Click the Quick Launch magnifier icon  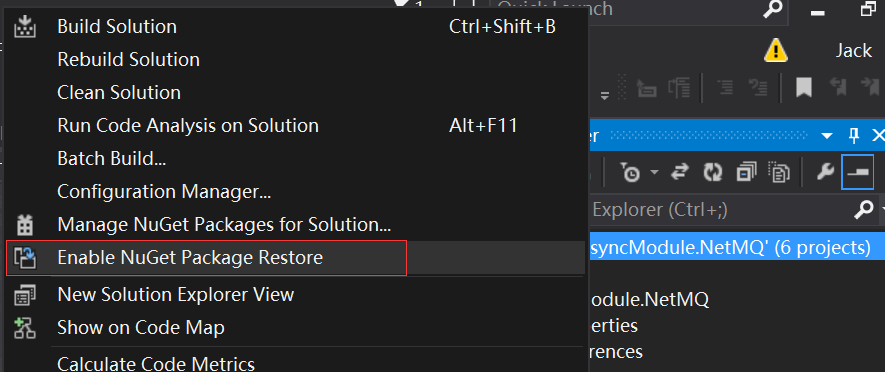click(772, 8)
